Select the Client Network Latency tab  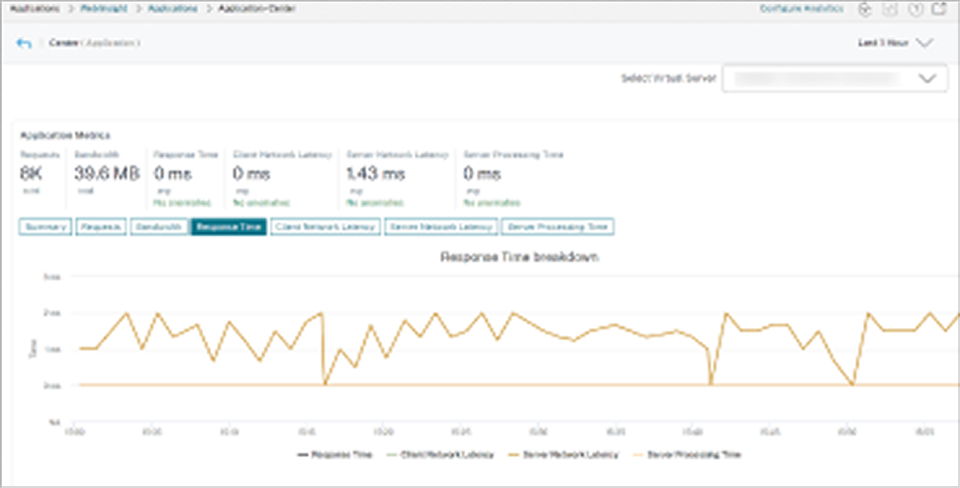coord(326,227)
